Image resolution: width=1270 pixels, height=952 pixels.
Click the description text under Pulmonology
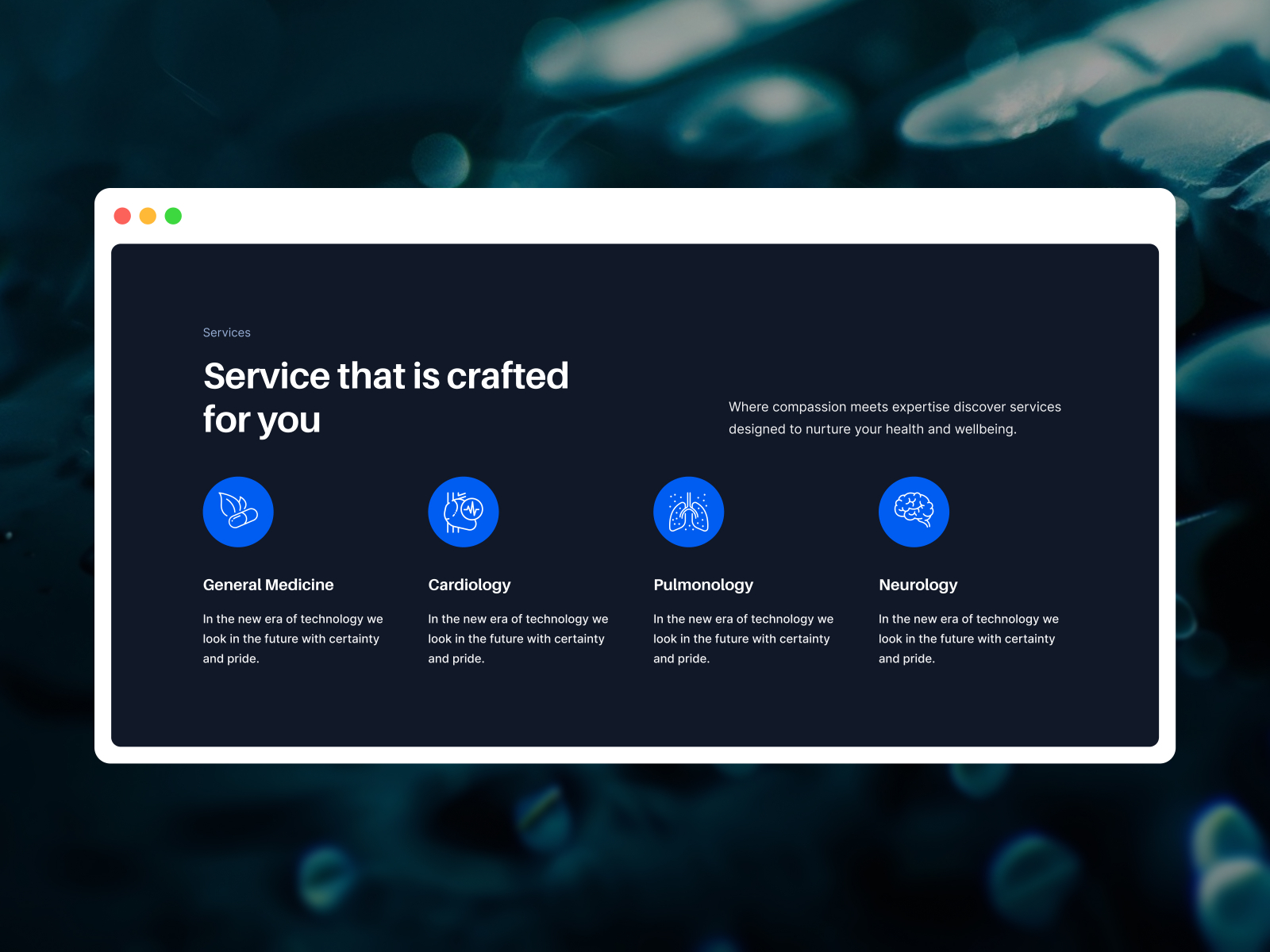click(x=744, y=639)
